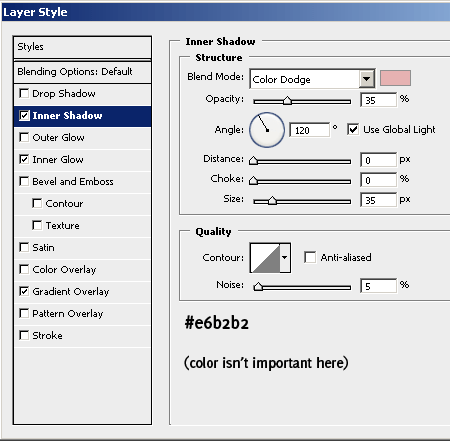Screen dimensions: 450x441
Task: Select Blending Options: Default entry
Action: [x=82, y=72]
